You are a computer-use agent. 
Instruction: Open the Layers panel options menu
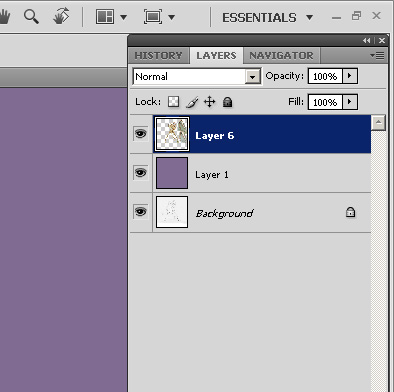(x=377, y=56)
